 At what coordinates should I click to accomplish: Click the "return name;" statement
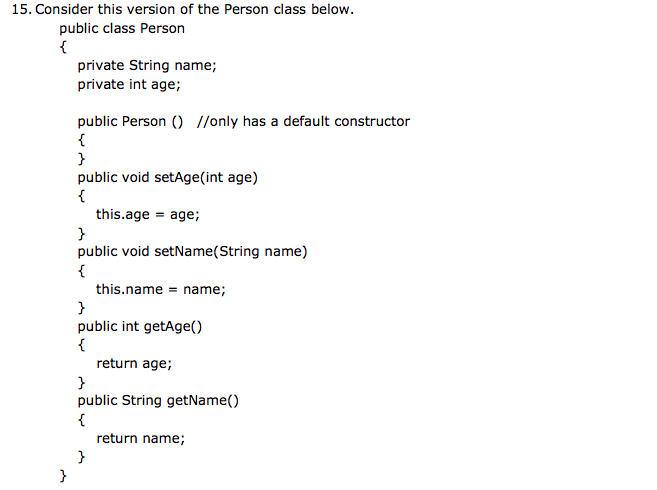141,438
